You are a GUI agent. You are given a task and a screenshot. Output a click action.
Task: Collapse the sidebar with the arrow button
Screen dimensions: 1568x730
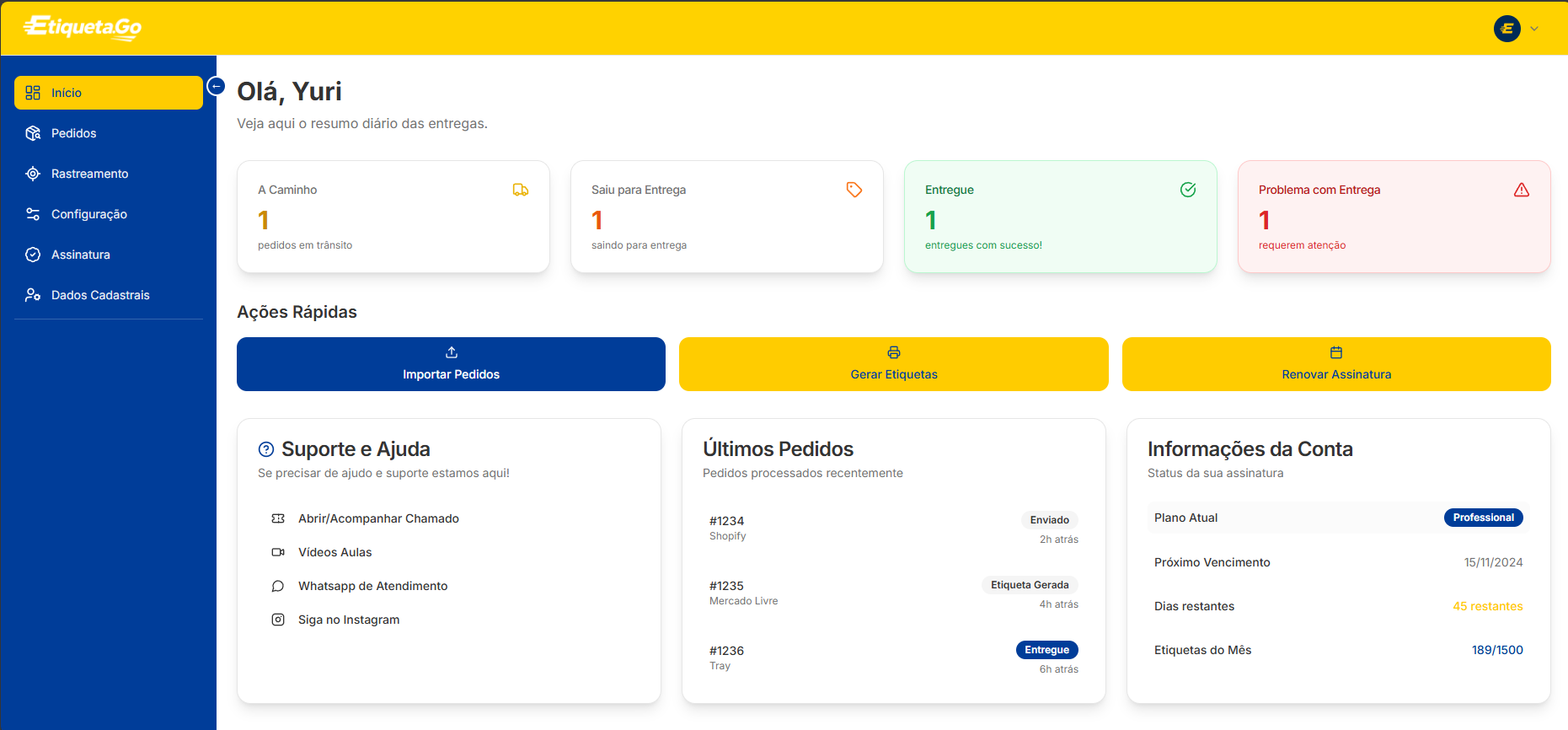coord(217,86)
